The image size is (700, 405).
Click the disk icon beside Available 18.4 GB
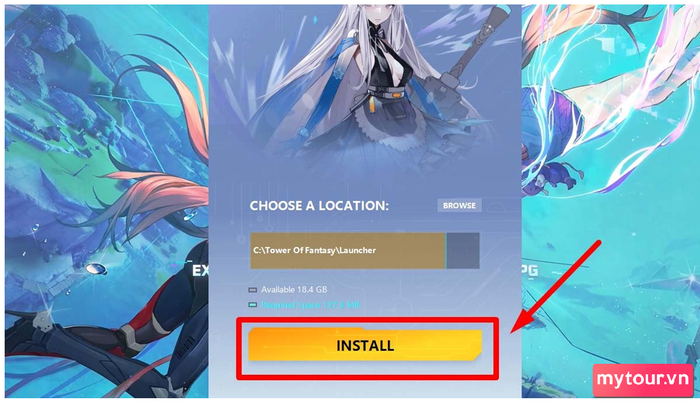click(x=253, y=290)
